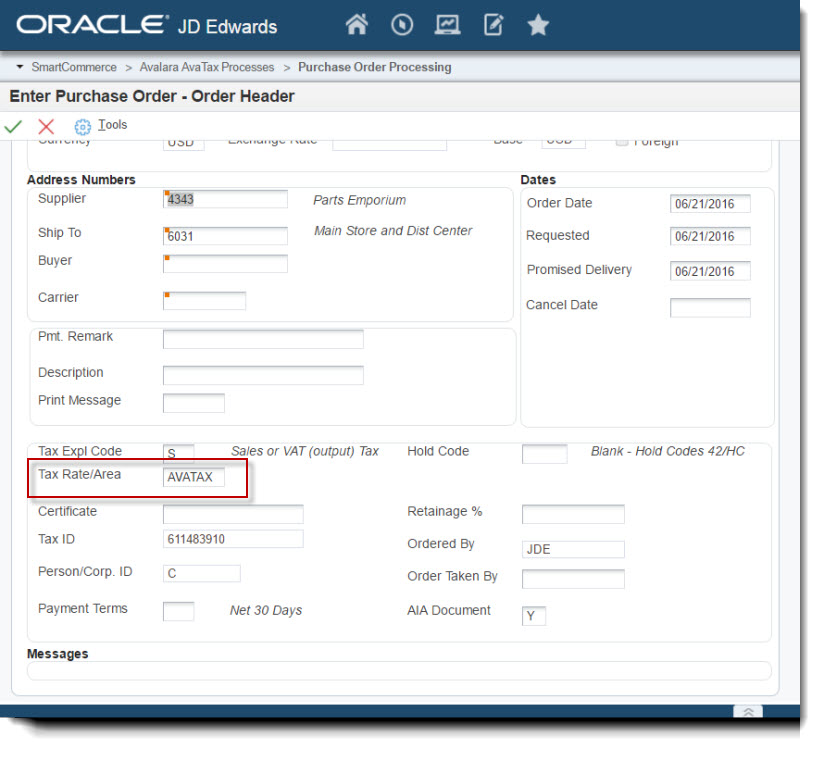Image resolution: width=815 pixels, height=769 pixels.
Task: Click the Payment Terms input box
Action: 178,611
